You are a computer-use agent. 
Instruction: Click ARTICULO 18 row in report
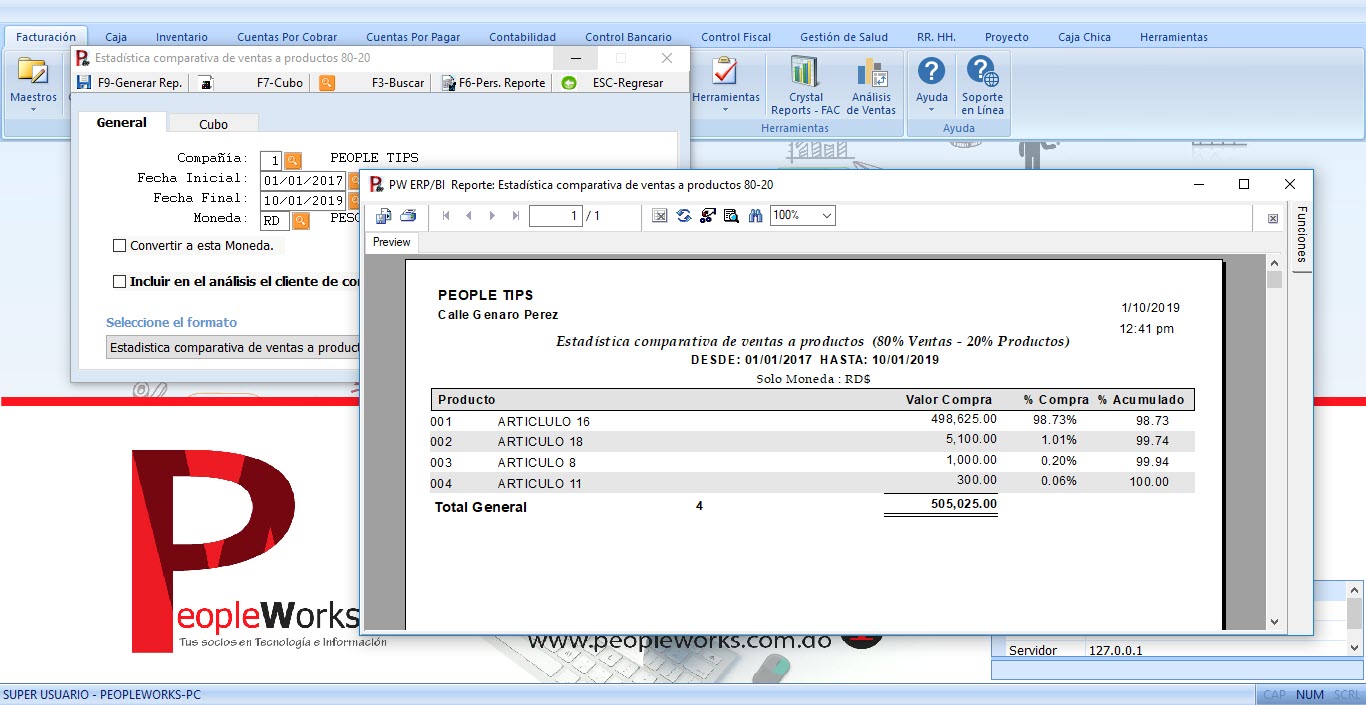pyautogui.click(x=812, y=441)
